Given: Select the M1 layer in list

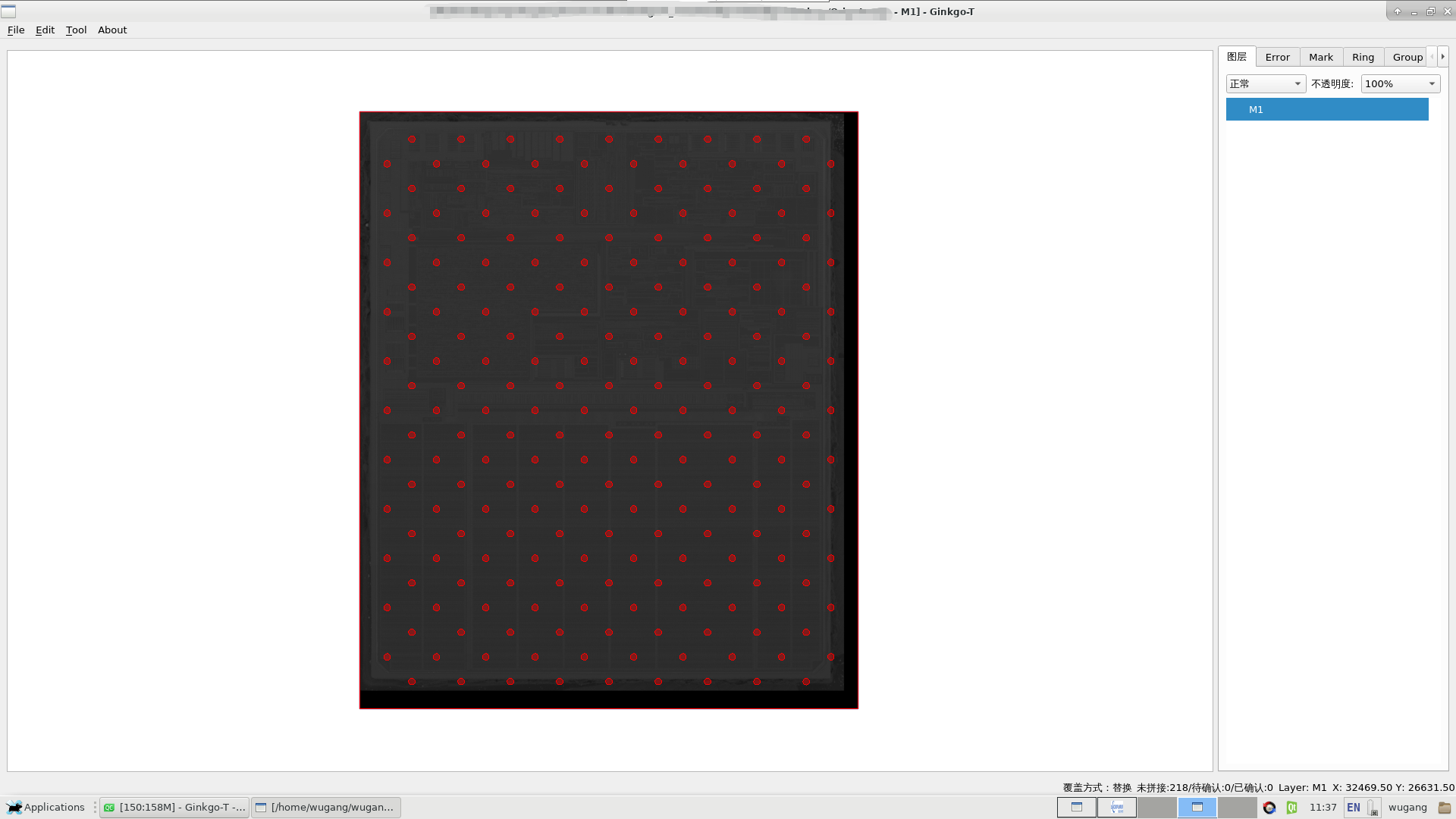Looking at the screenshot, I should (x=1326, y=109).
